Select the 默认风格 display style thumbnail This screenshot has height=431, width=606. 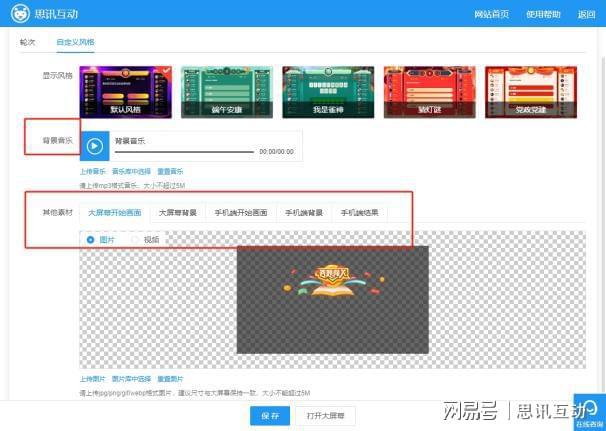click(125, 92)
